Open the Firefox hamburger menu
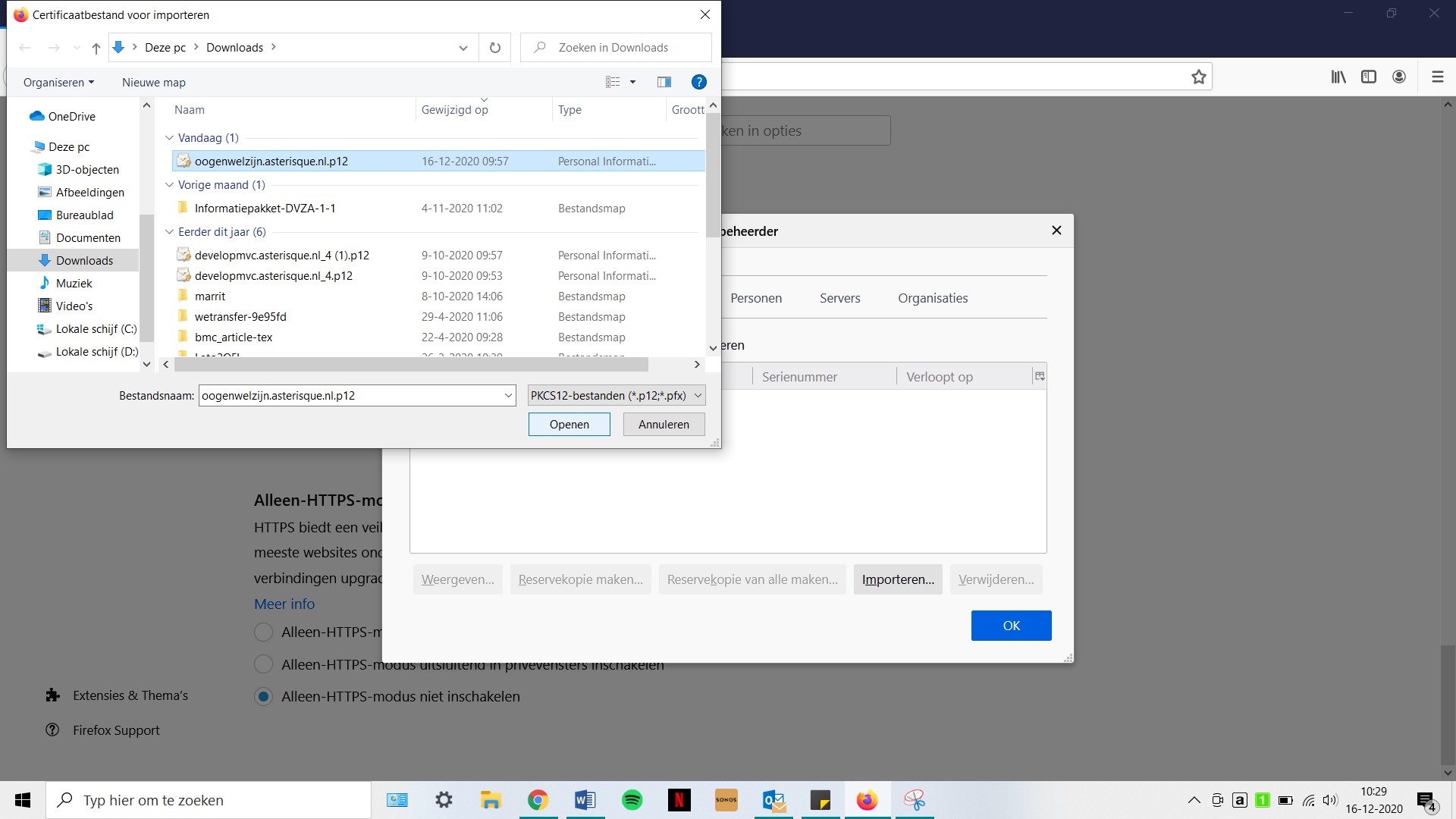The width and height of the screenshot is (1456, 819). tap(1437, 77)
